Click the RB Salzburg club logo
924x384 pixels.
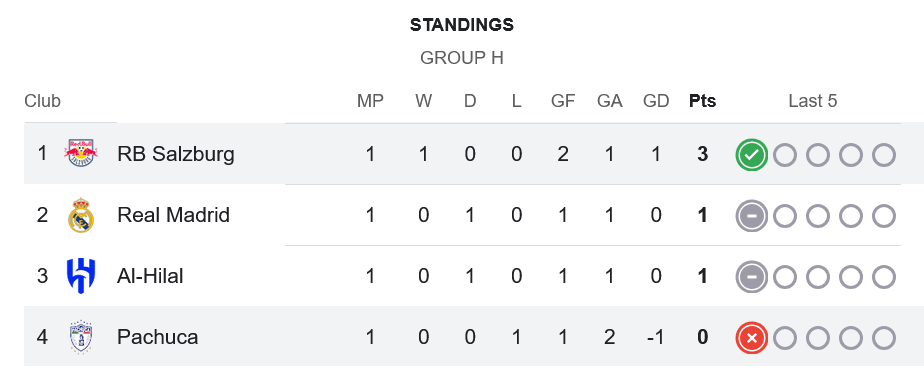click(81, 154)
